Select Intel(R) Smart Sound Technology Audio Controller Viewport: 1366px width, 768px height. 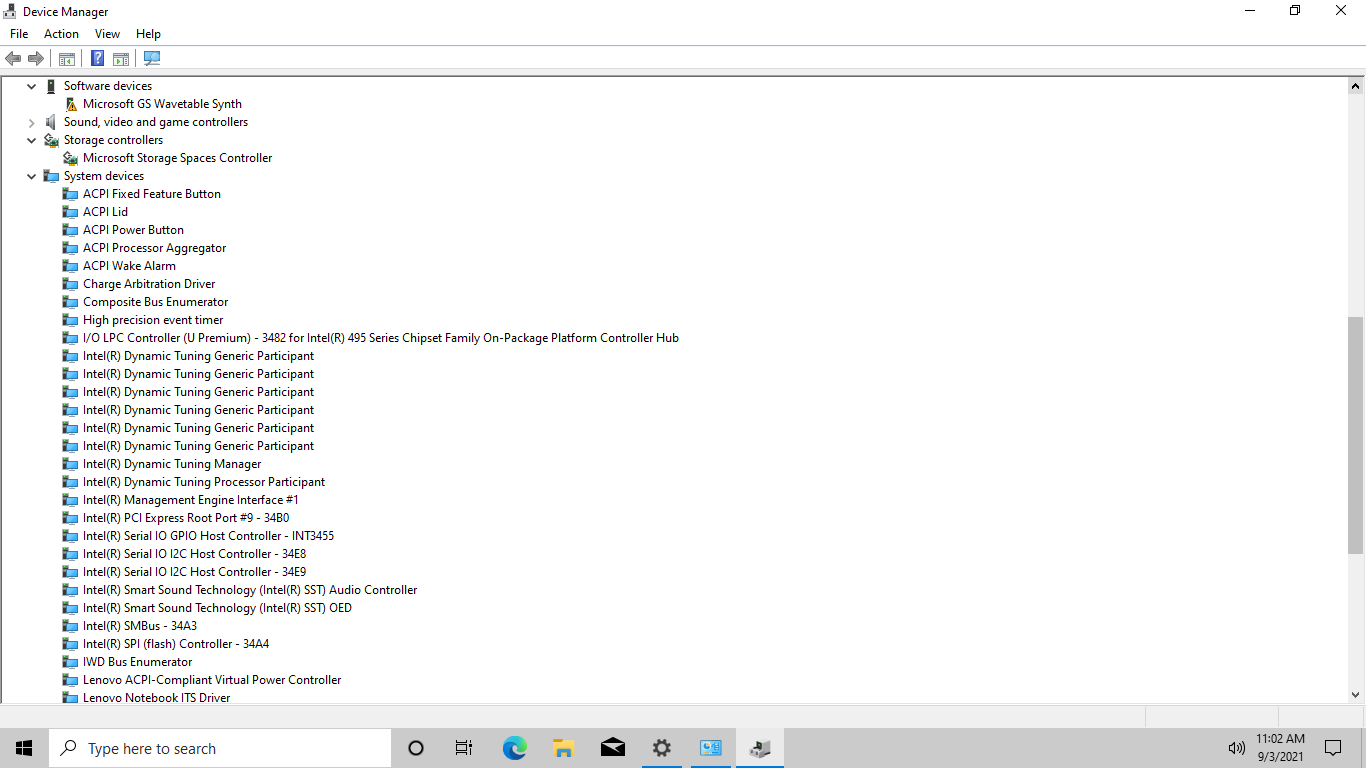pyautogui.click(x=250, y=590)
